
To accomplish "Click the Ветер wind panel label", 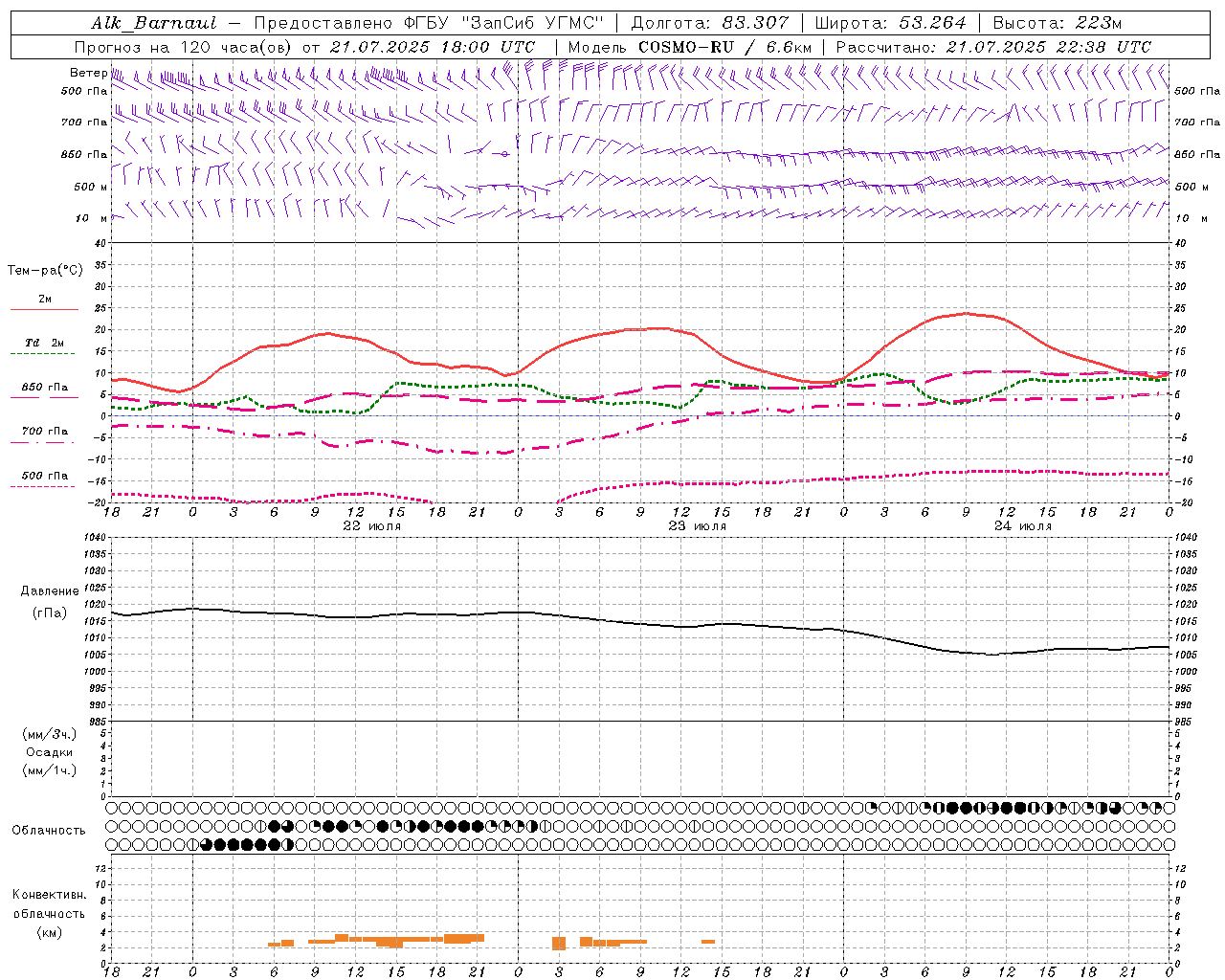I will pos(88,73).
